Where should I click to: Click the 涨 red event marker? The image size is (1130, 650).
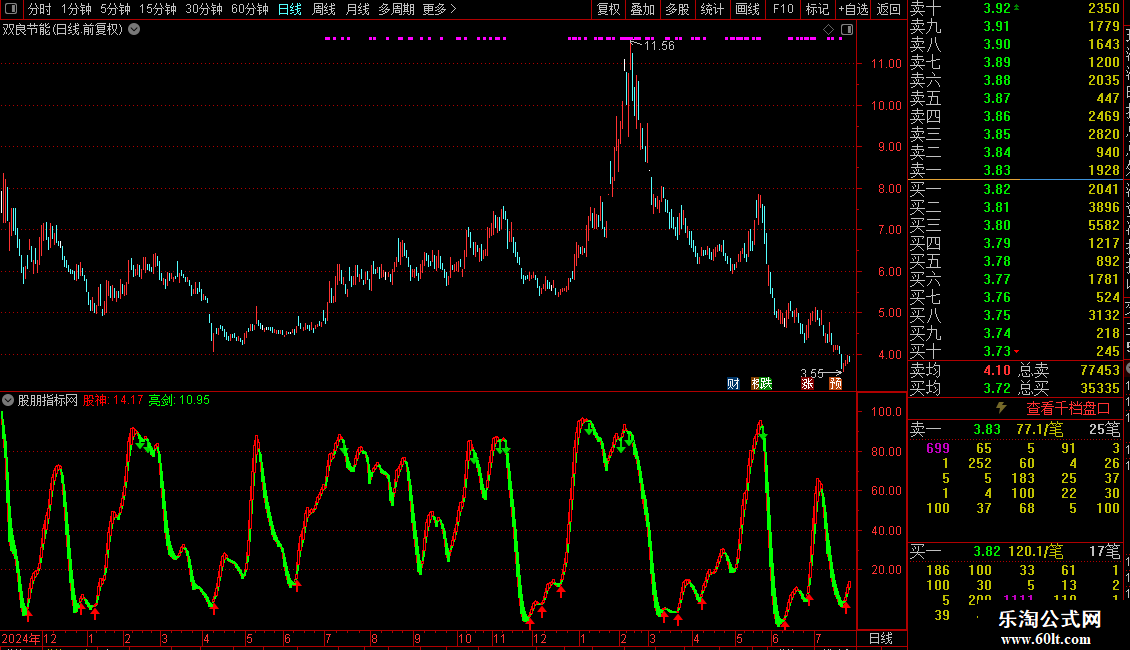point(807,383)
